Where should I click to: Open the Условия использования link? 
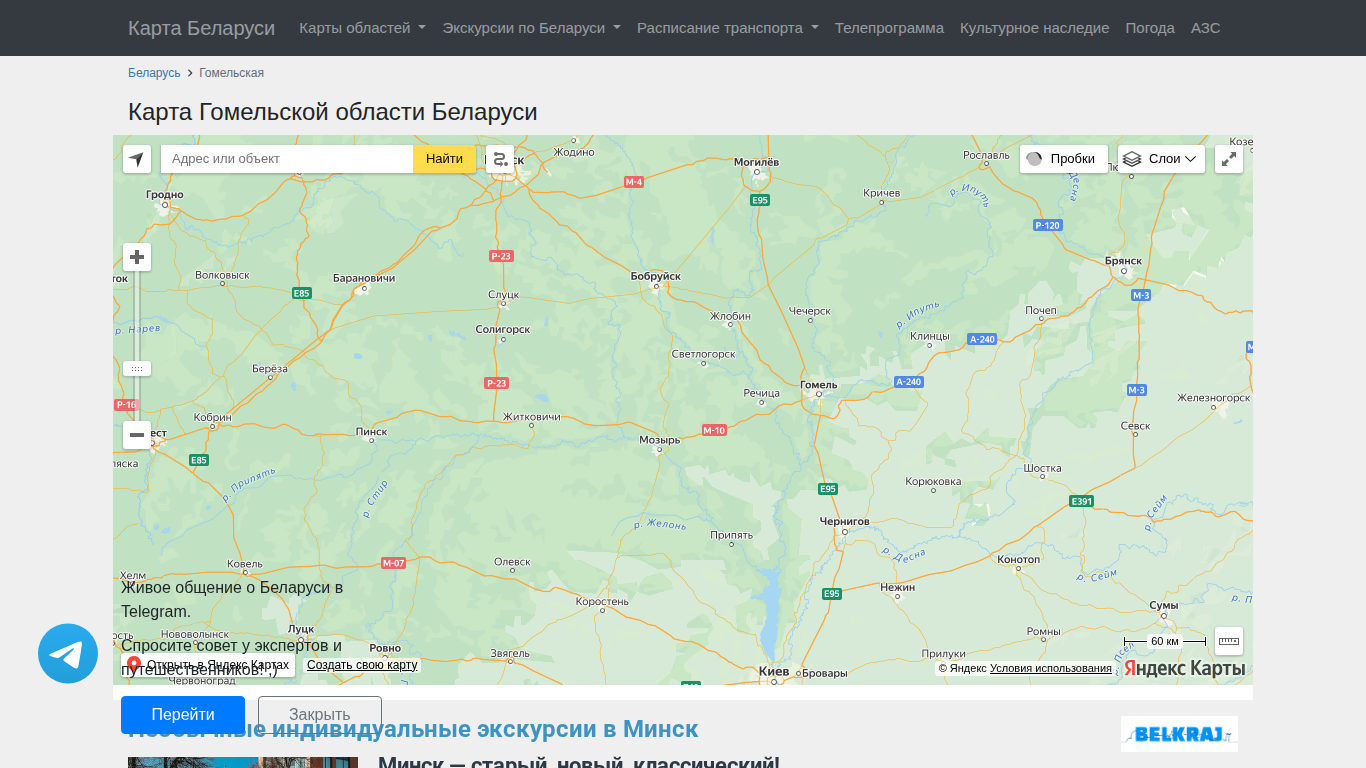pos(1051,668)
